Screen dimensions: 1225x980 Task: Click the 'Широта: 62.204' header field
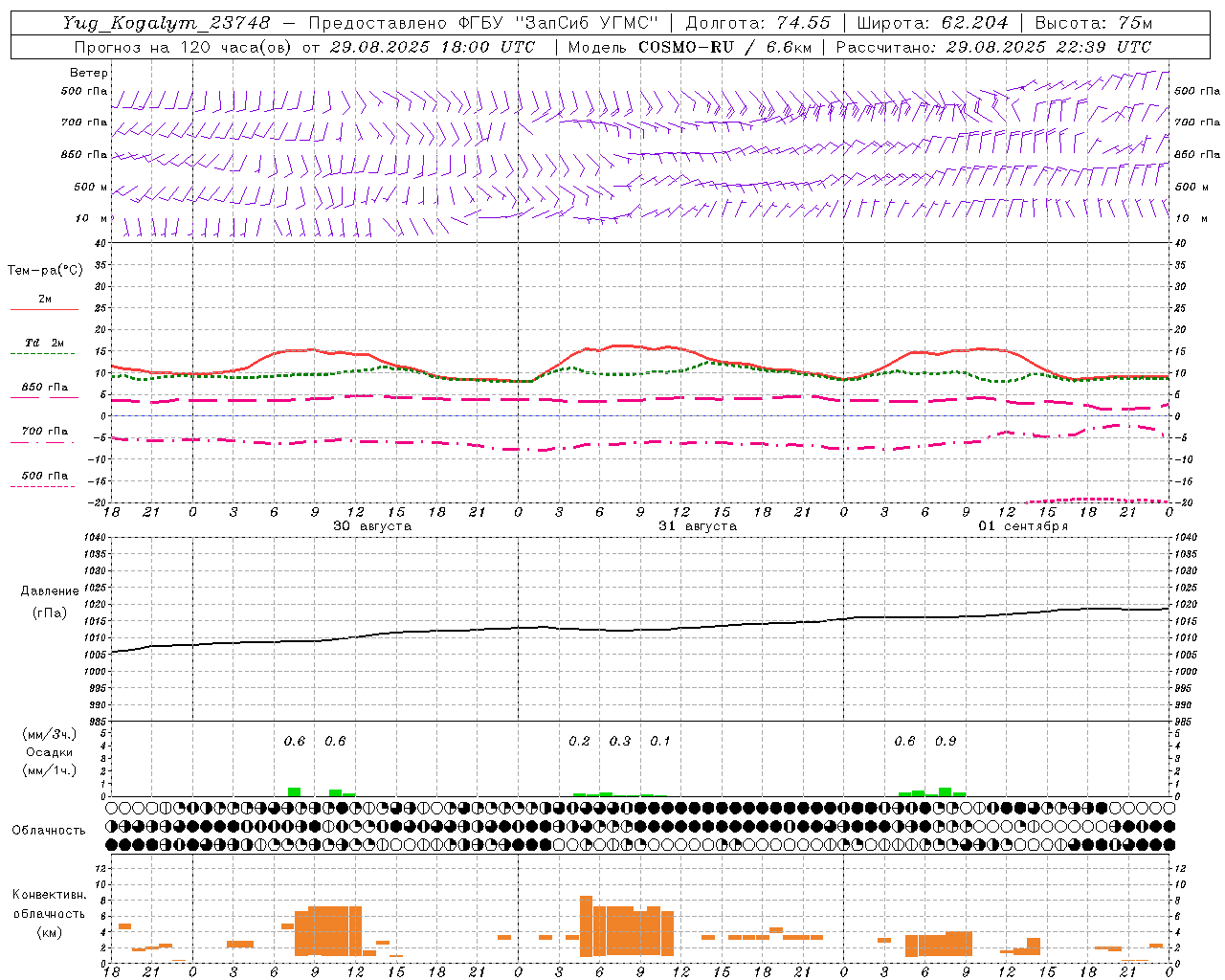(x=933, y=23)
